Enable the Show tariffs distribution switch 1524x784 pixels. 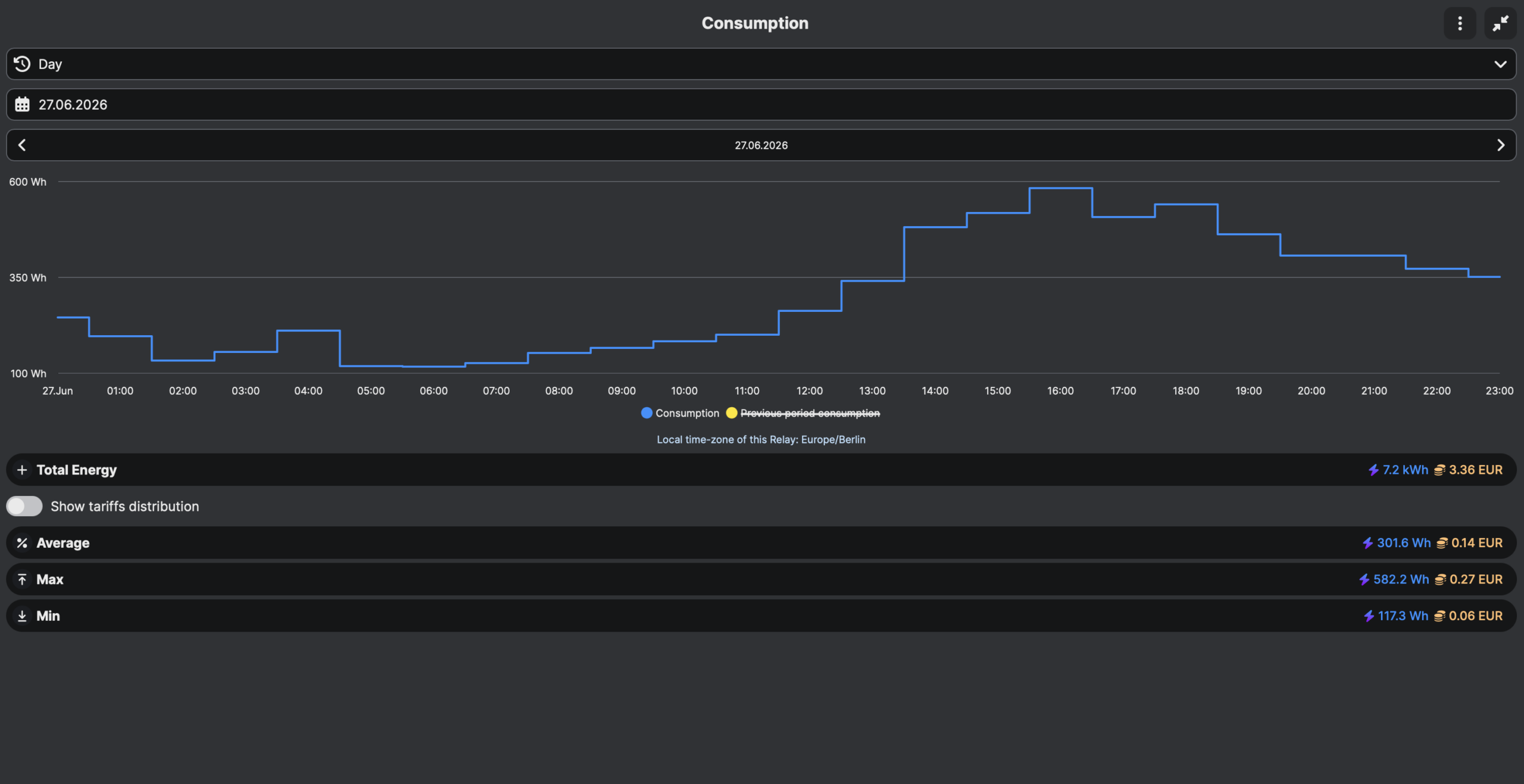point(24,506)
